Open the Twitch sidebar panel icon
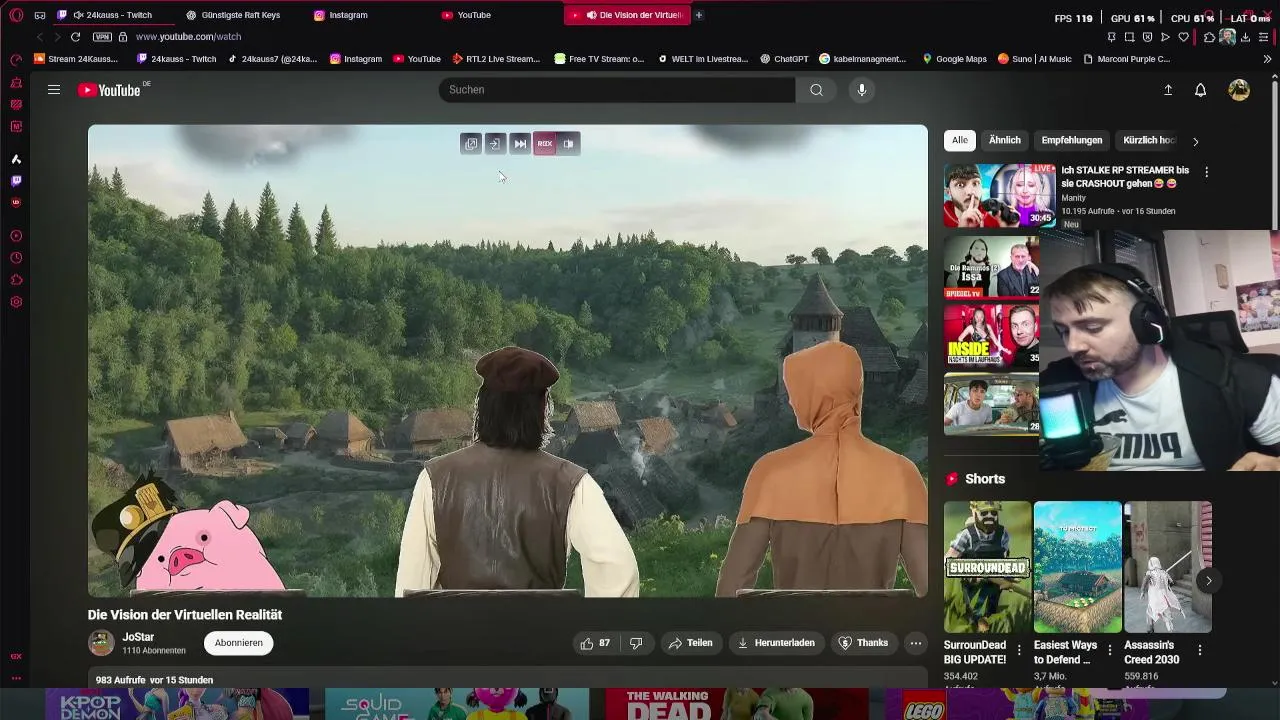 tap(16, 181)
